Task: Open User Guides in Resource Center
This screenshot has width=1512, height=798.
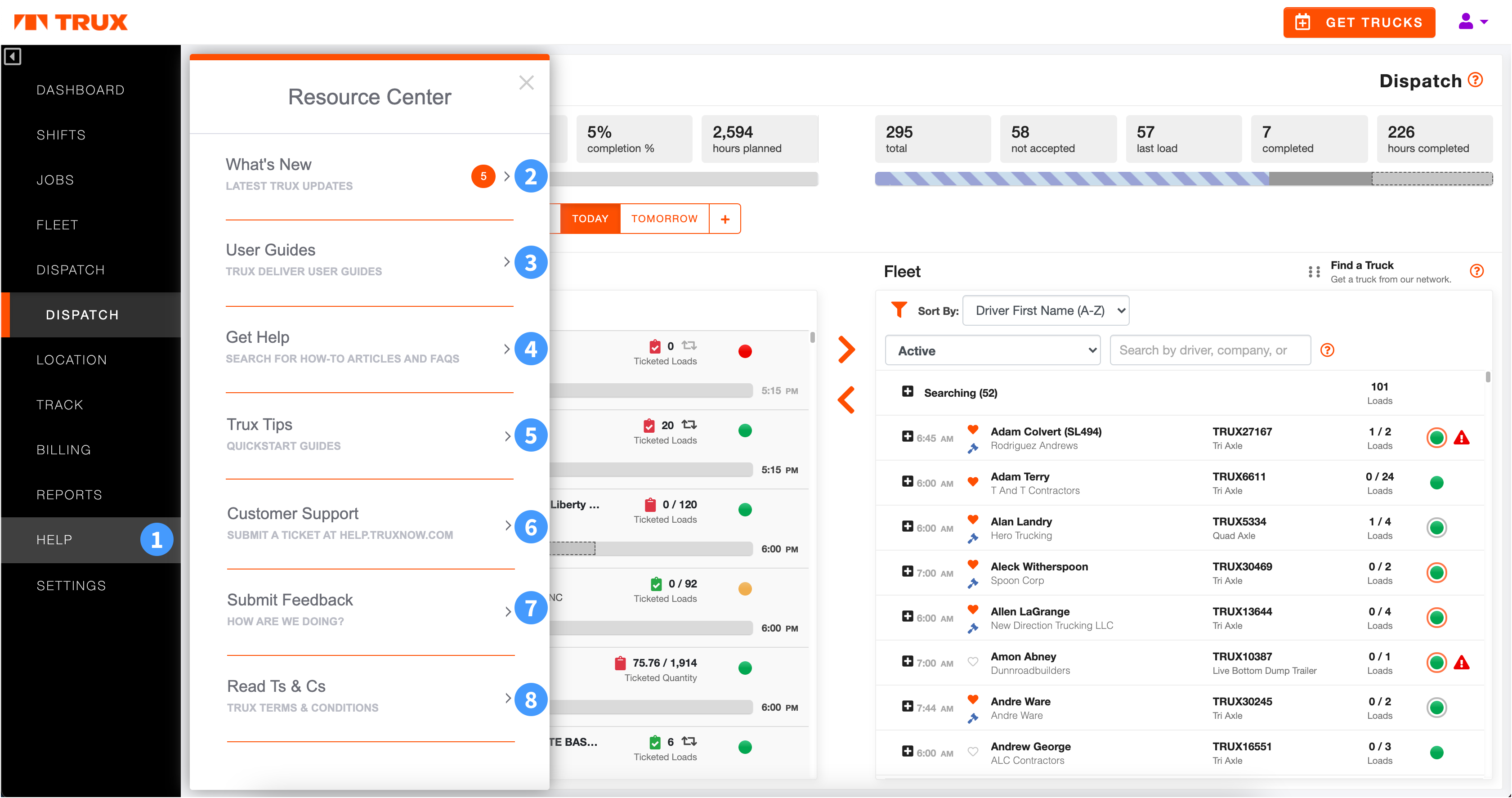Action: (369, 260)
